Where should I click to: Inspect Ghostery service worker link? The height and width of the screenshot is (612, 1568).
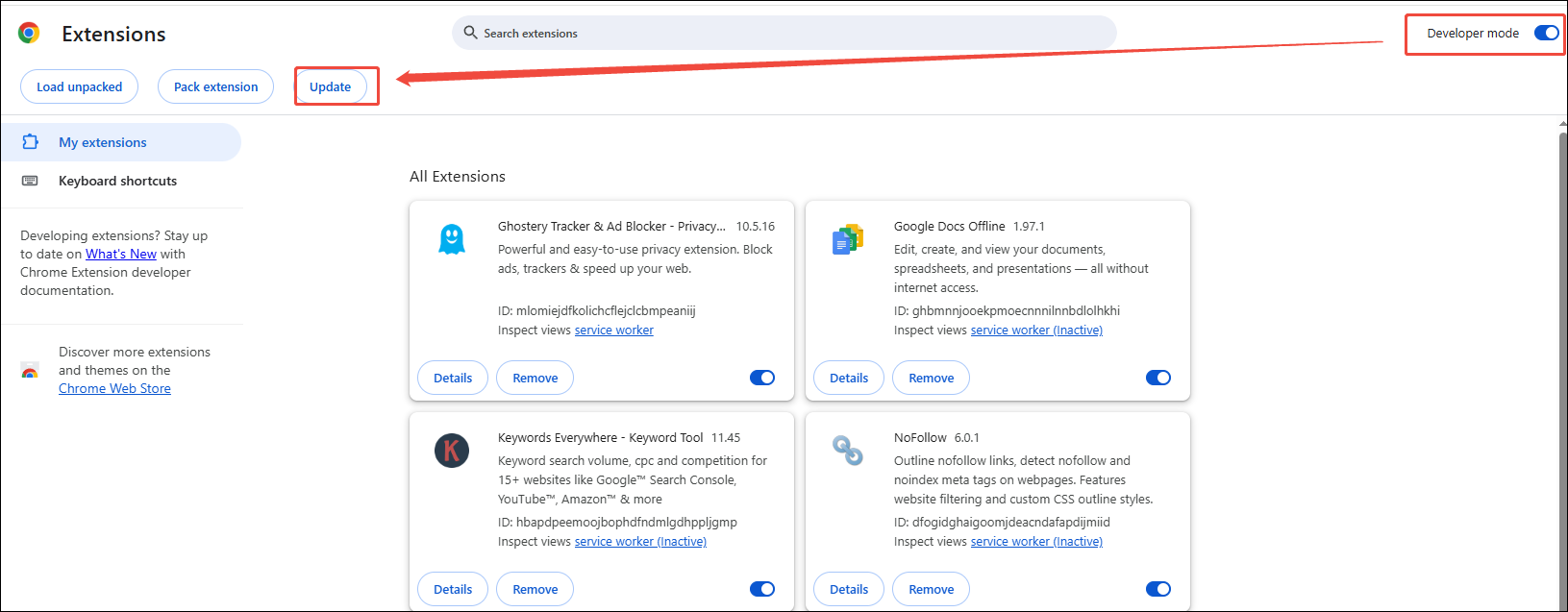click(613, 330)
